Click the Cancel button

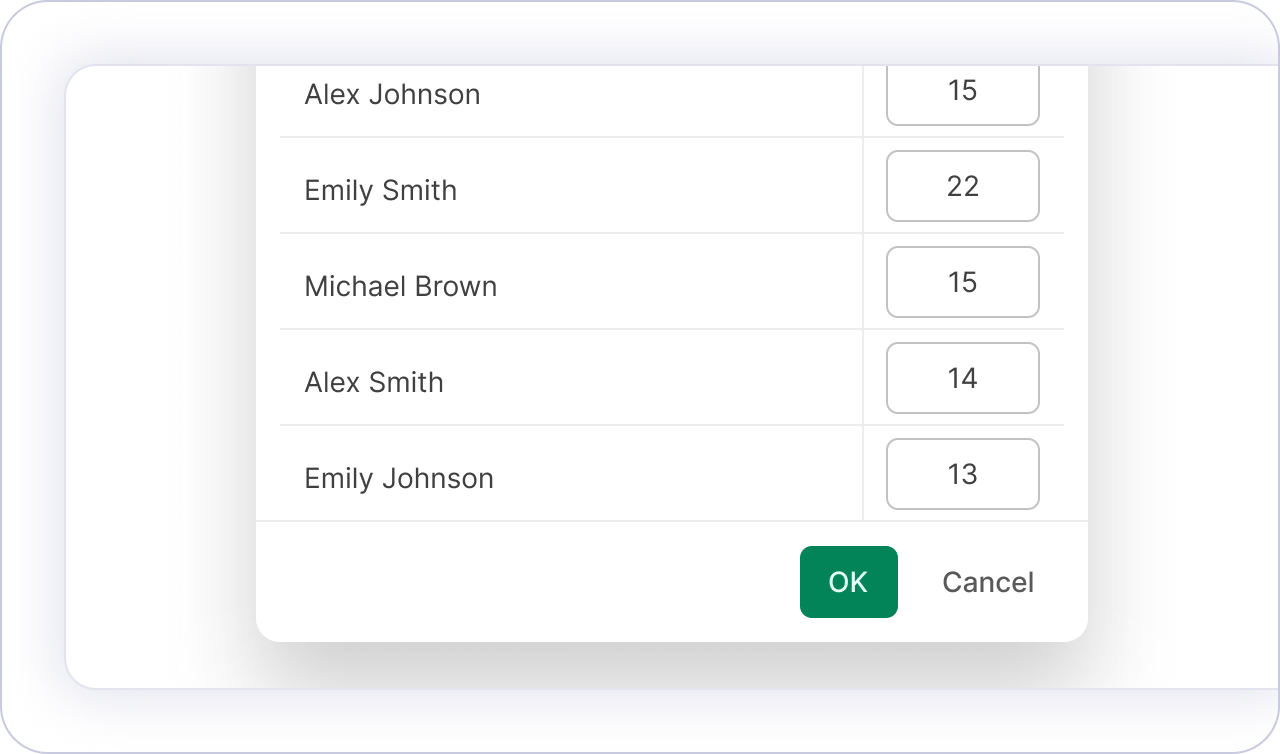point(987,582)
